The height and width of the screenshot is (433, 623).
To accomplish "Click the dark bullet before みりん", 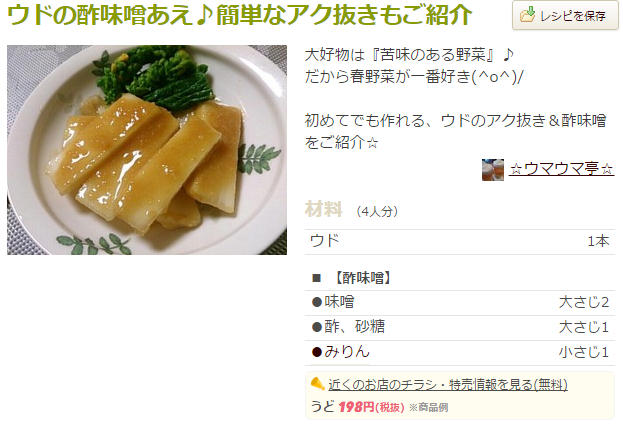I will 317,352.
